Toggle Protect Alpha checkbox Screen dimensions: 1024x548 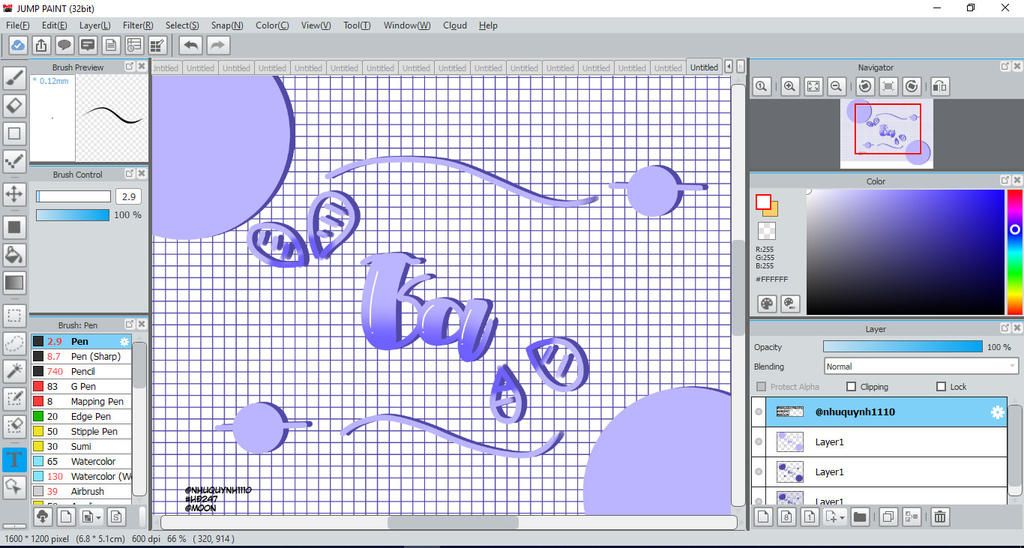coord(761,387)
